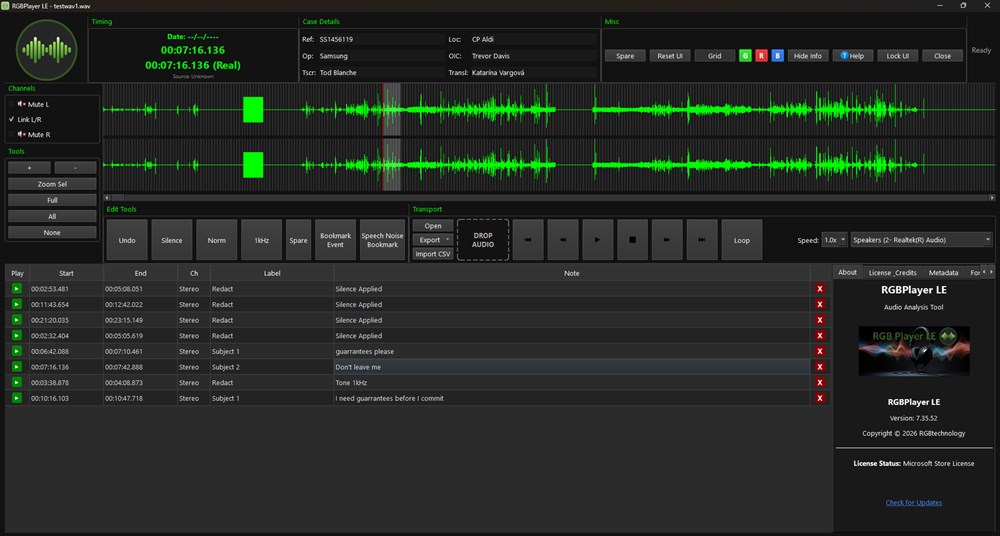
Task: Delete the row starting 00:11:43.654
Action: [820, 304]
